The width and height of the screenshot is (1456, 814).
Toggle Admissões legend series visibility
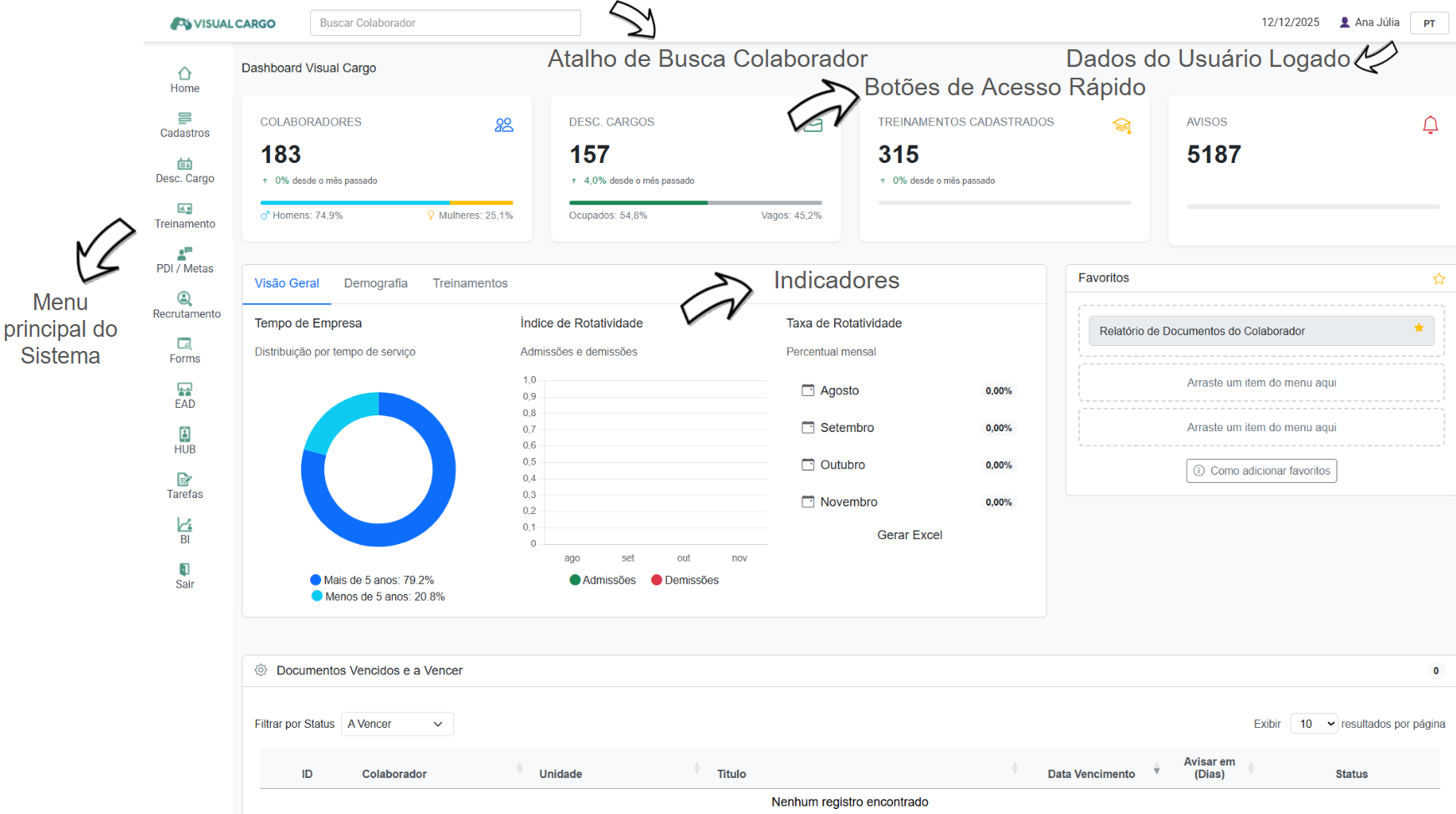point(603,580)
